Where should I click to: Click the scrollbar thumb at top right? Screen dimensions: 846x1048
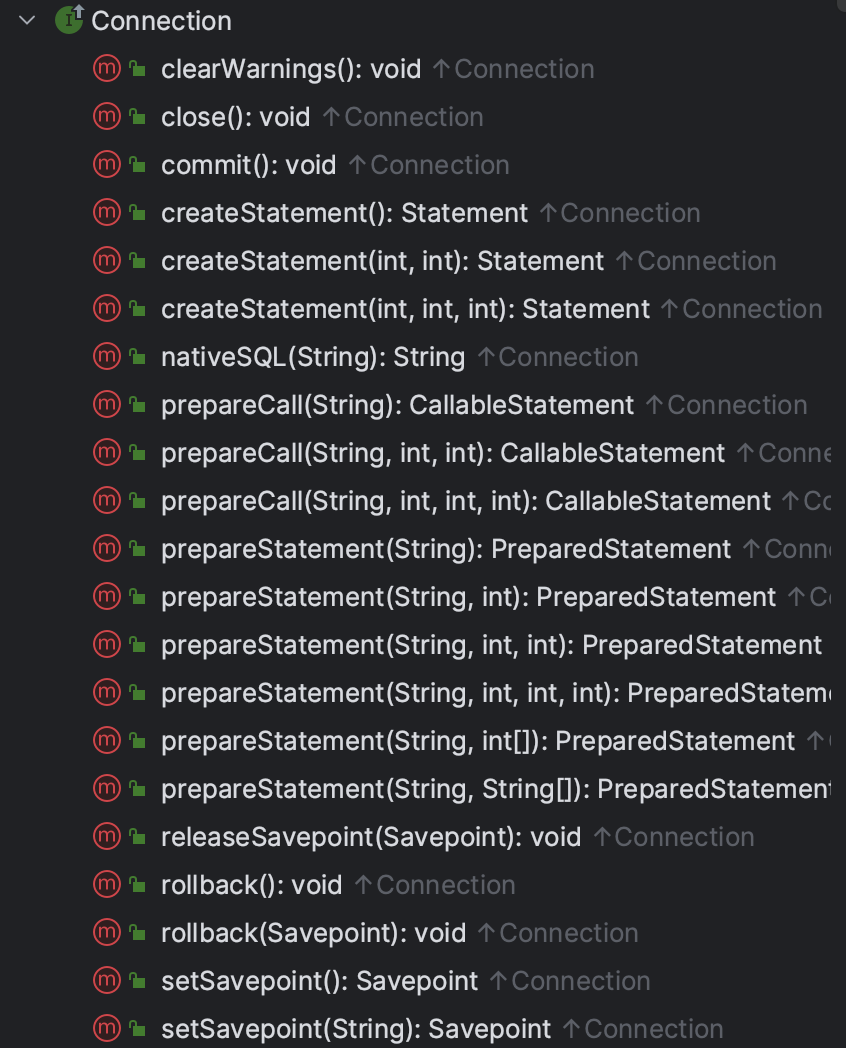point(841,5)
